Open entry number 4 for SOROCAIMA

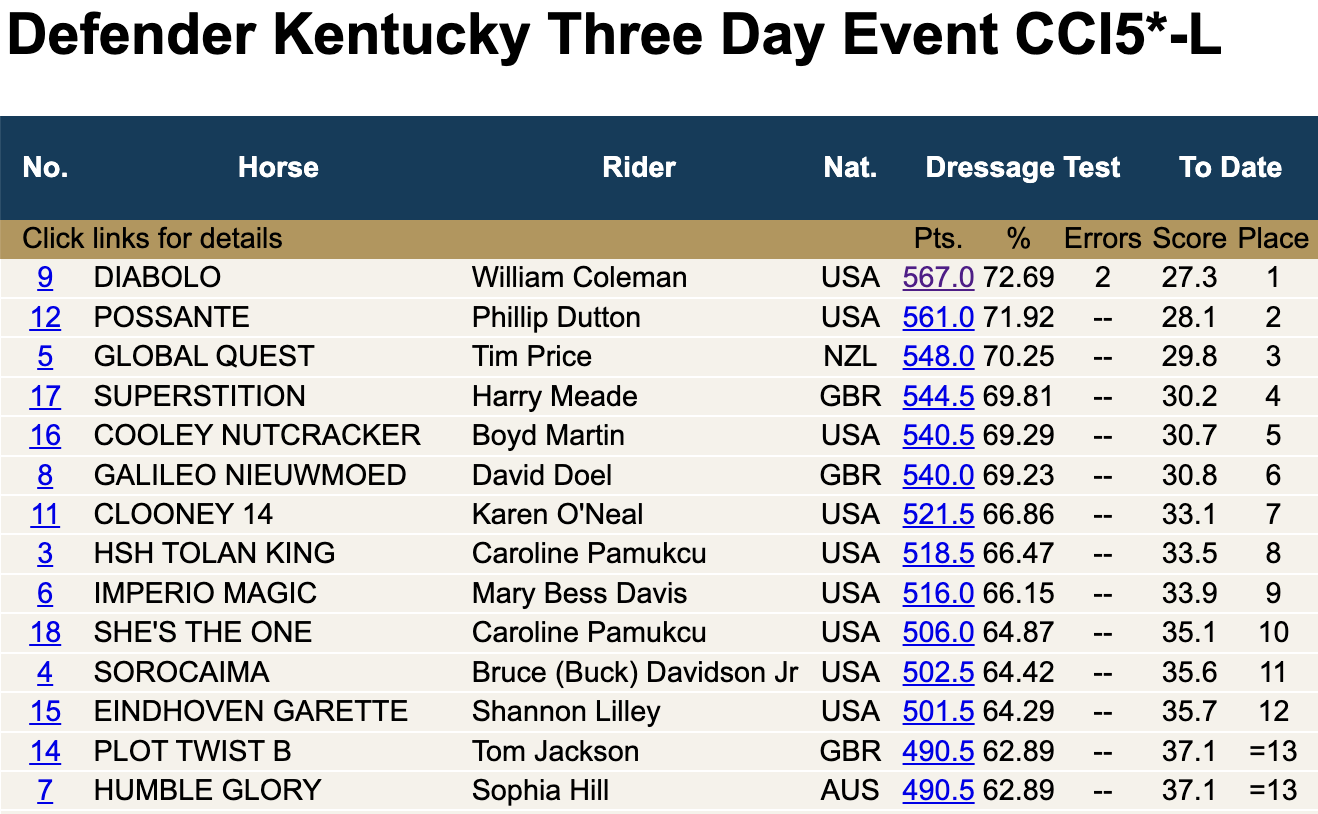click(45, 672)
